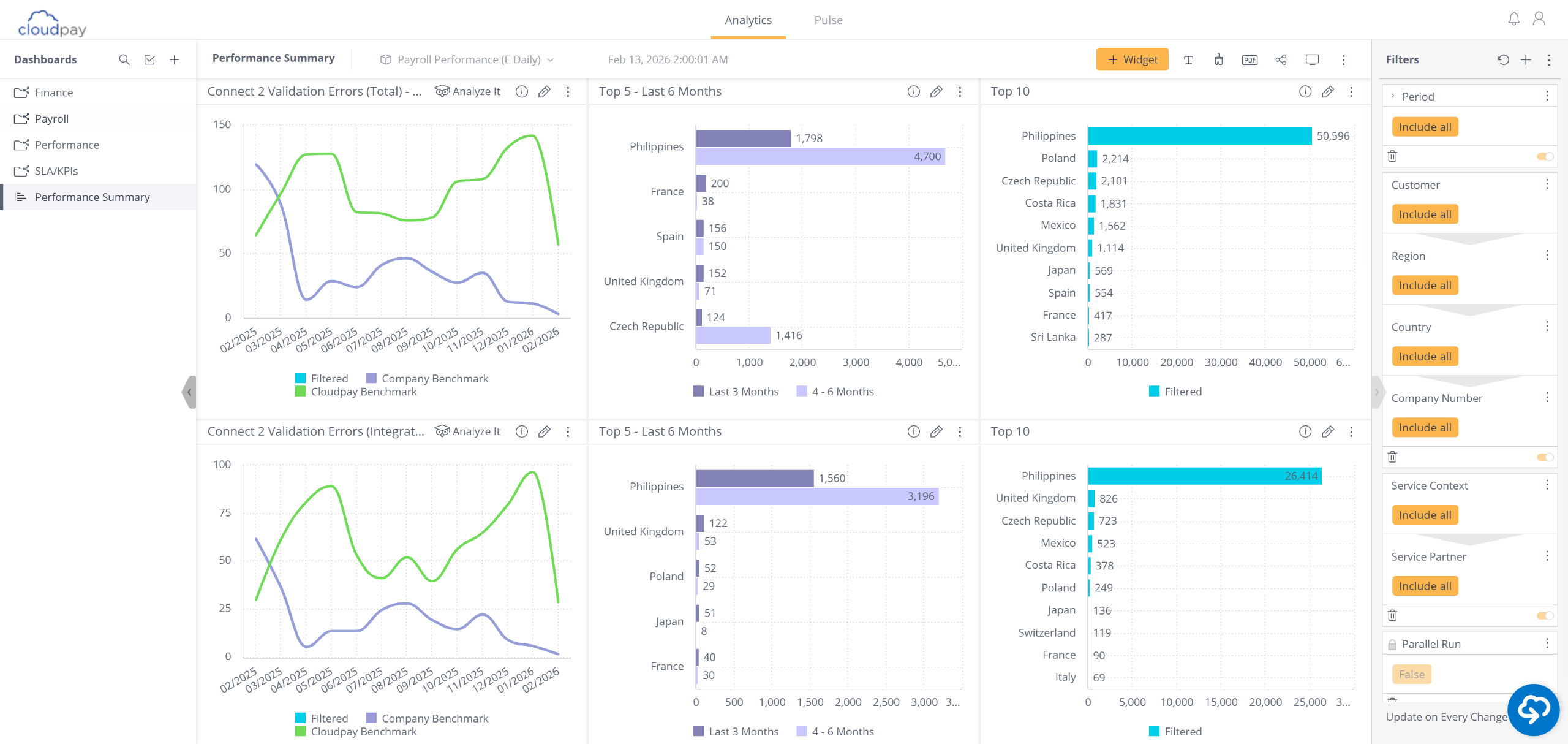This screenshot has height=744, width=1568.
Task: Click the share dashboard icon
Action: pyautogui.click(x=1281, y=59)
